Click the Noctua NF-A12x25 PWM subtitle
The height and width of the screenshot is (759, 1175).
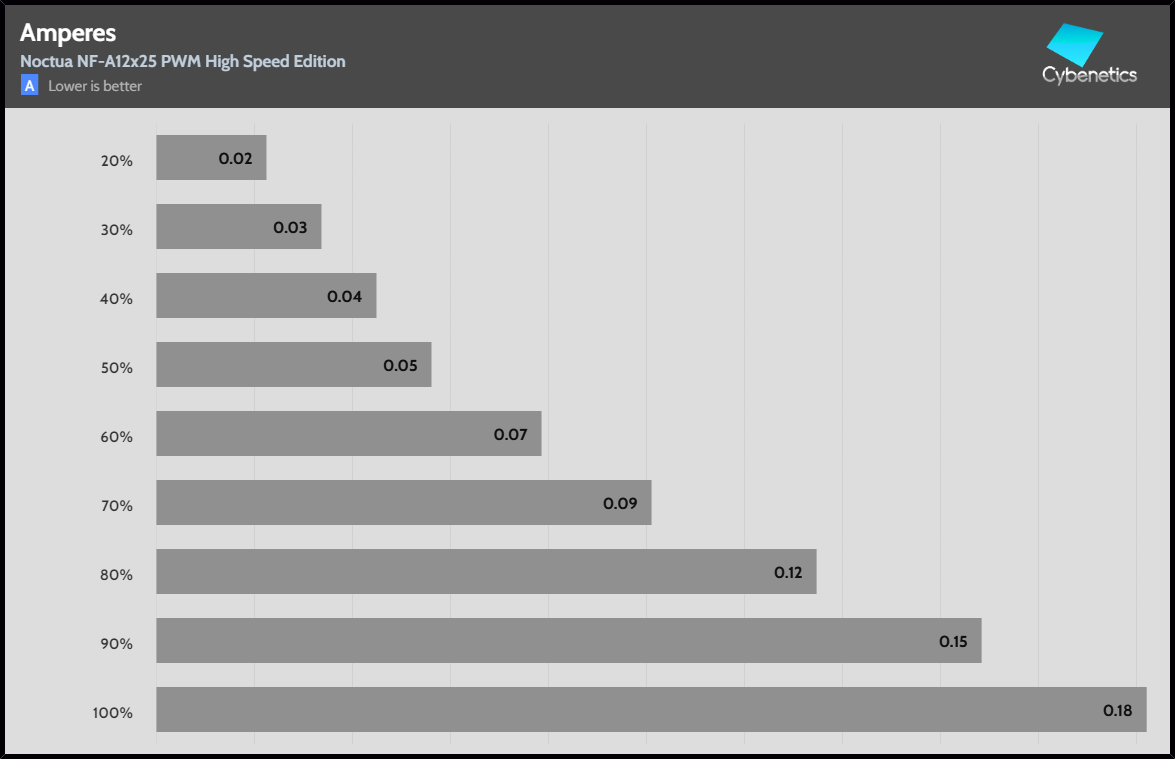coord(183,61)
